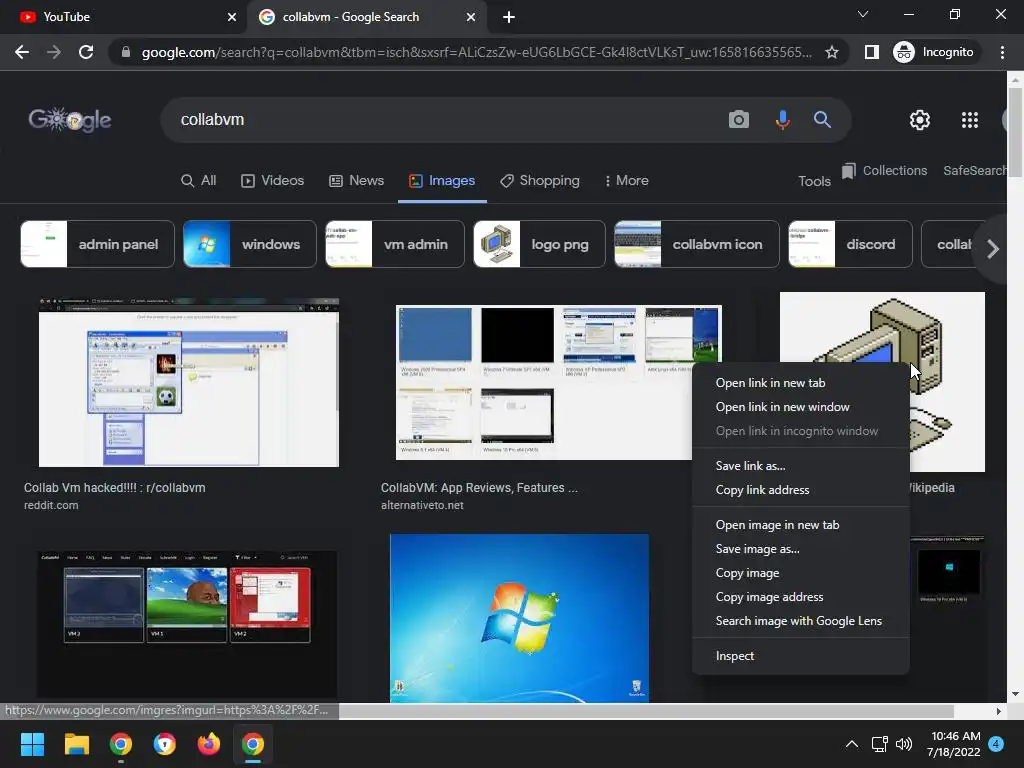1024x768 pixels.
Task: Open the Google apps grid
Action: click(x=970, y=120)
